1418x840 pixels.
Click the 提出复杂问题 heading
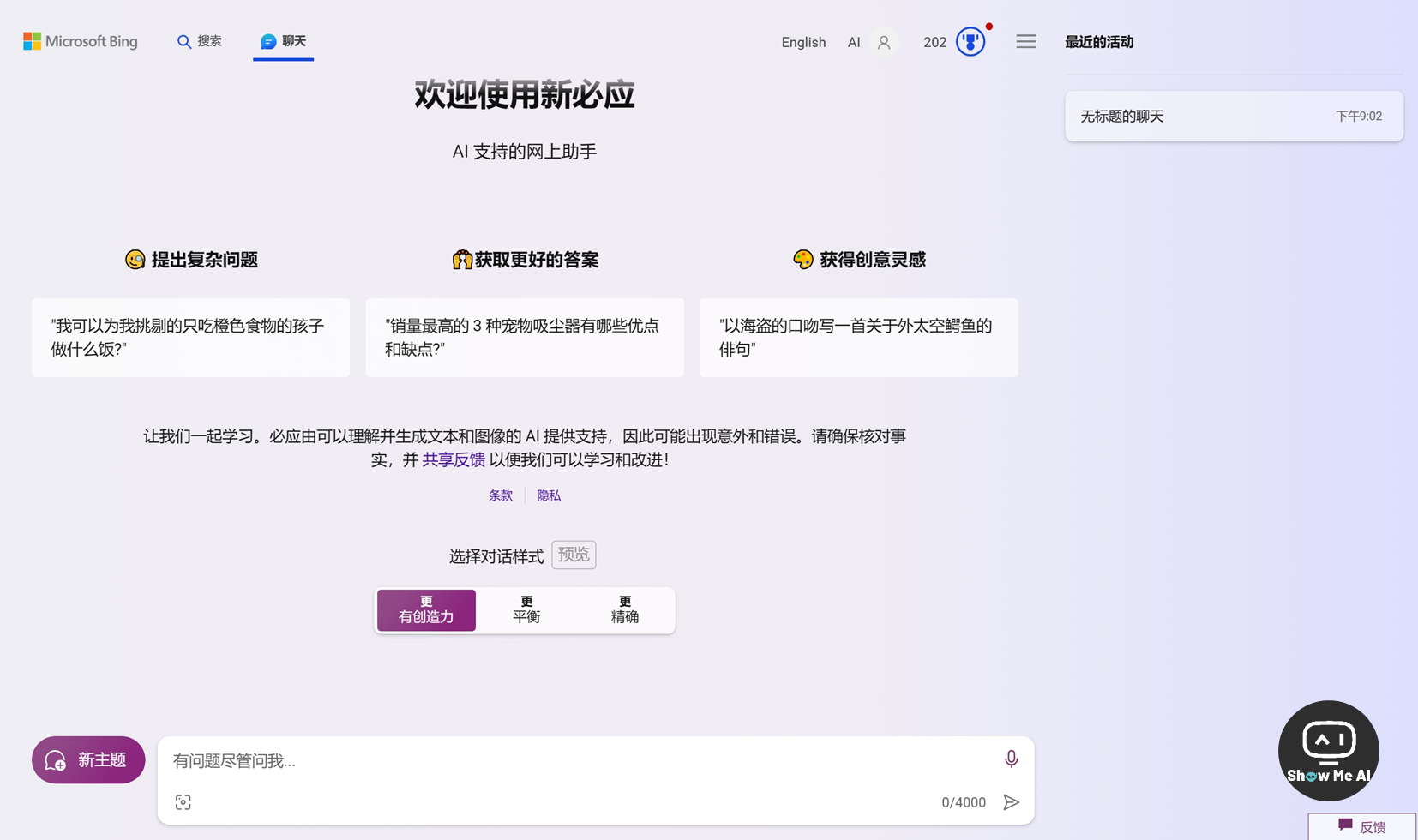204,260
